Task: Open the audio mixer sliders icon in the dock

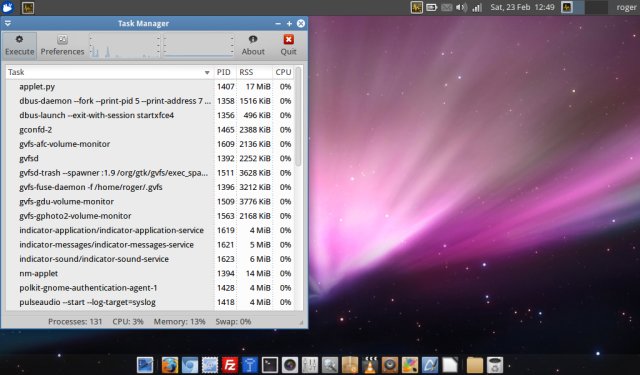Action: click(310, 365)
